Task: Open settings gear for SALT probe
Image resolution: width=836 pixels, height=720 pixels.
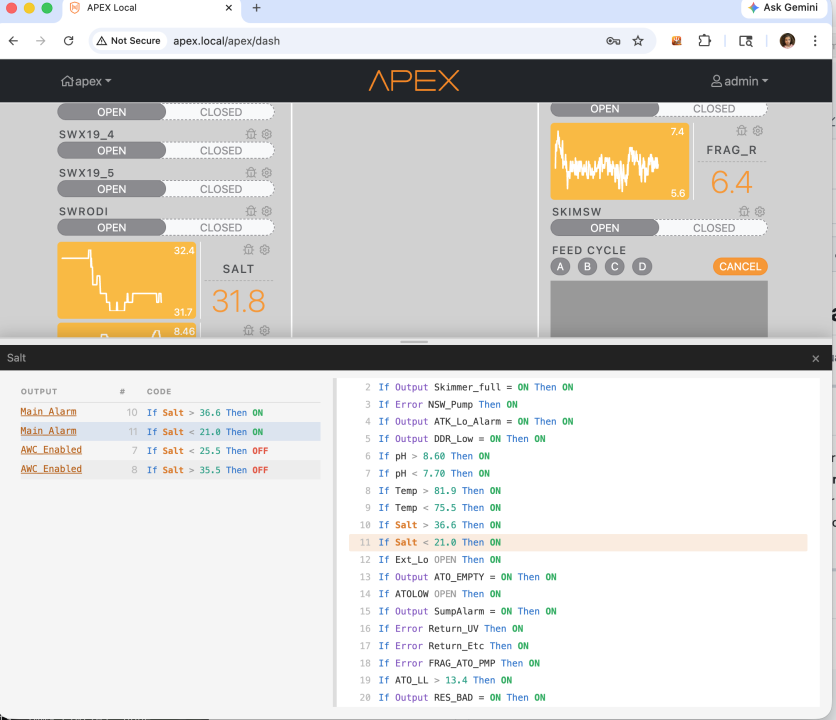Action: click(x=265, y=250)
